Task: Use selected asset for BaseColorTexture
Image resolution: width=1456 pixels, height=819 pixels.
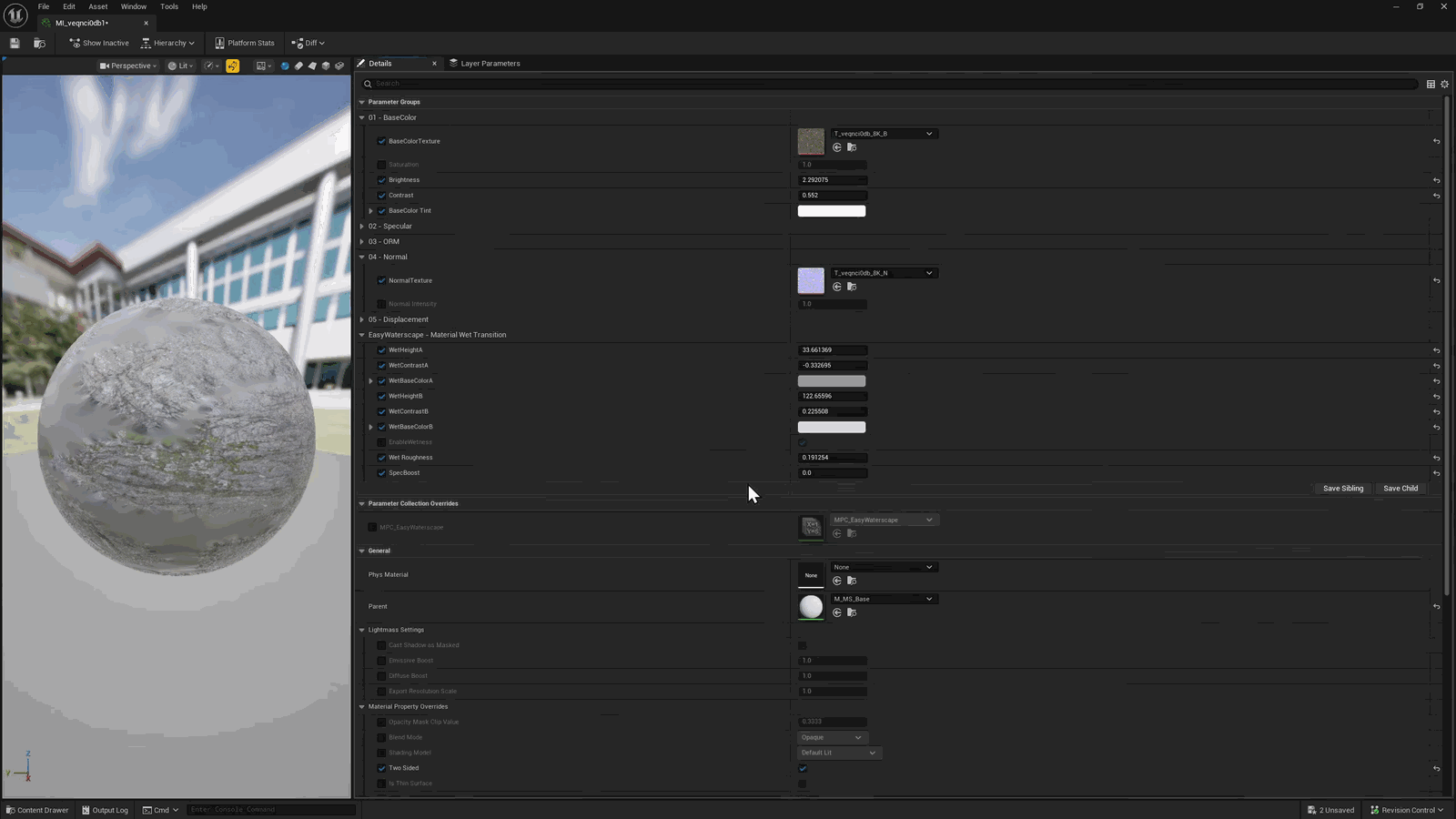Action: click(x=837, y=147)
